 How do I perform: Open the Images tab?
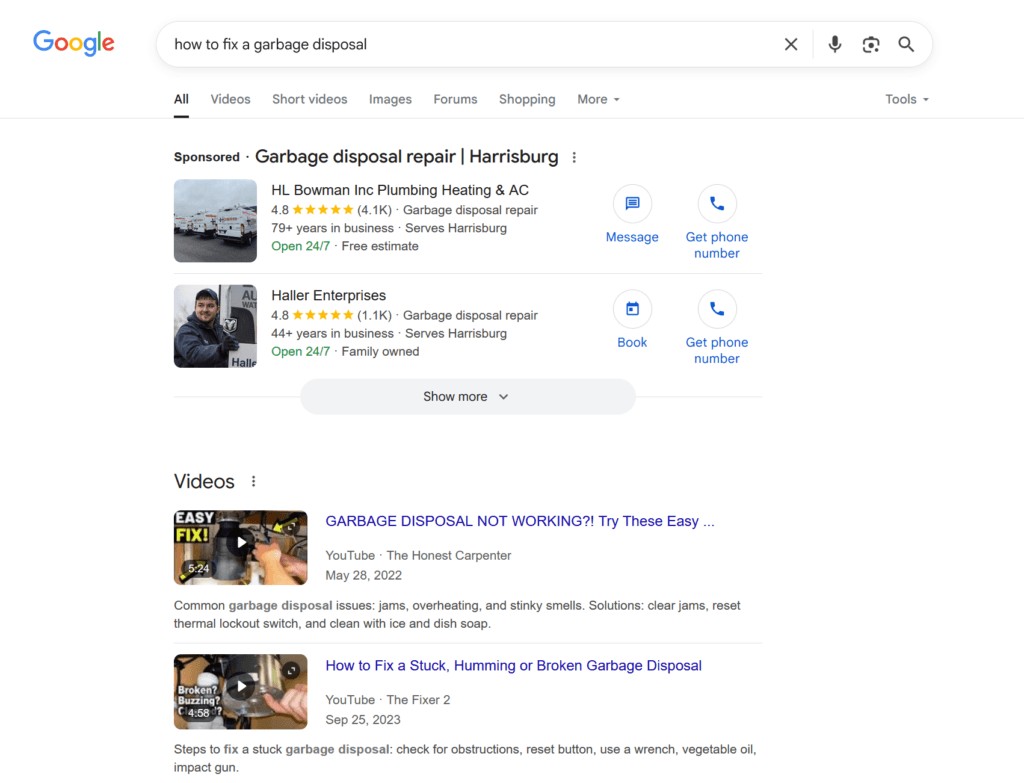click(x=391, y=99)
